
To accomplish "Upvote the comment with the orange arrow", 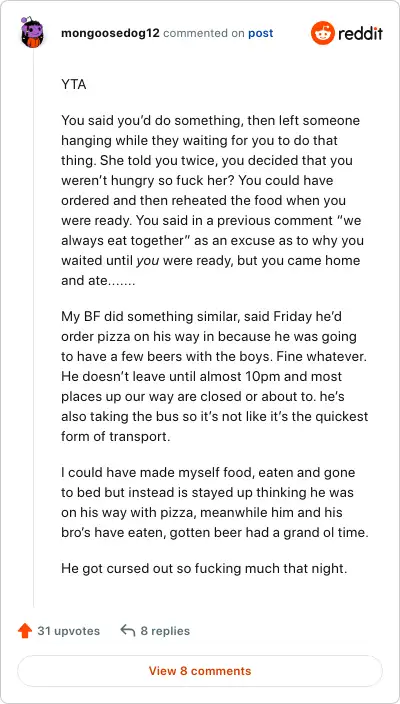I will tap(25, 631).
